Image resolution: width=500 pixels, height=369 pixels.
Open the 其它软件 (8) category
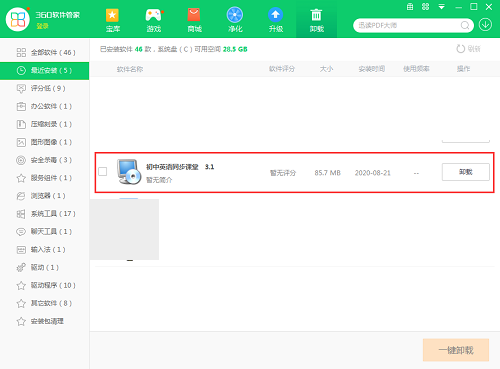45,303
